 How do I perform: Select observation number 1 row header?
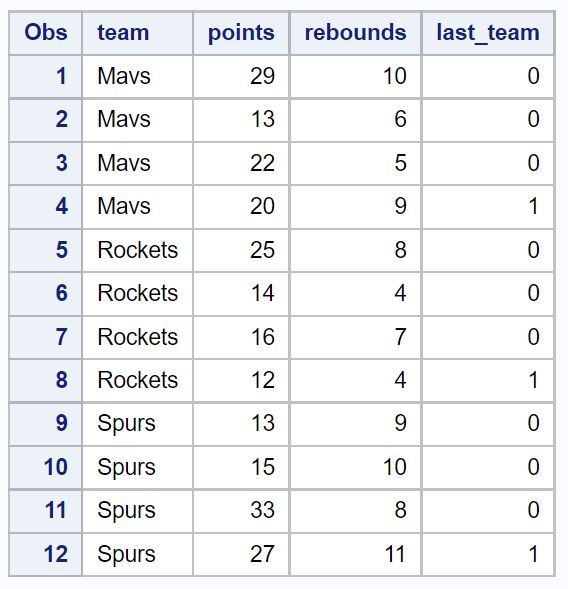(x=45, y=76)
